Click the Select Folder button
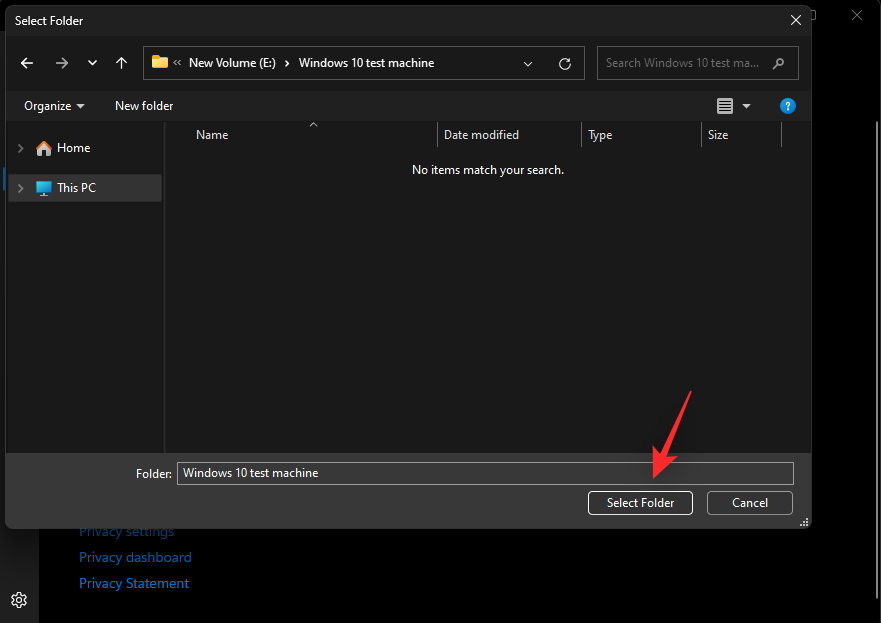881x623 pixels. pyautogui.click(x=640, y=503)
